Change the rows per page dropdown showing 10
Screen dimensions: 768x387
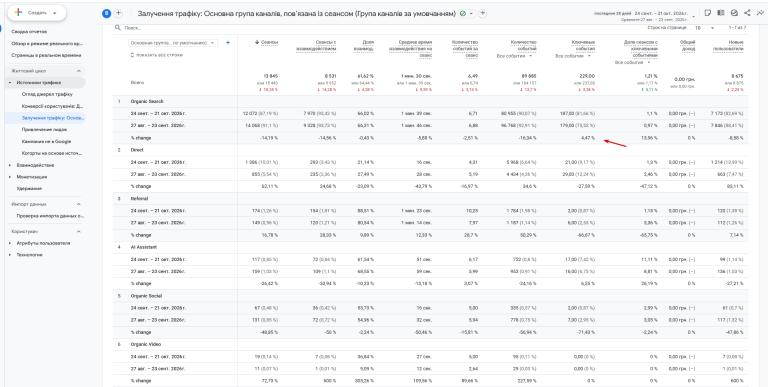tap(705, 28)
